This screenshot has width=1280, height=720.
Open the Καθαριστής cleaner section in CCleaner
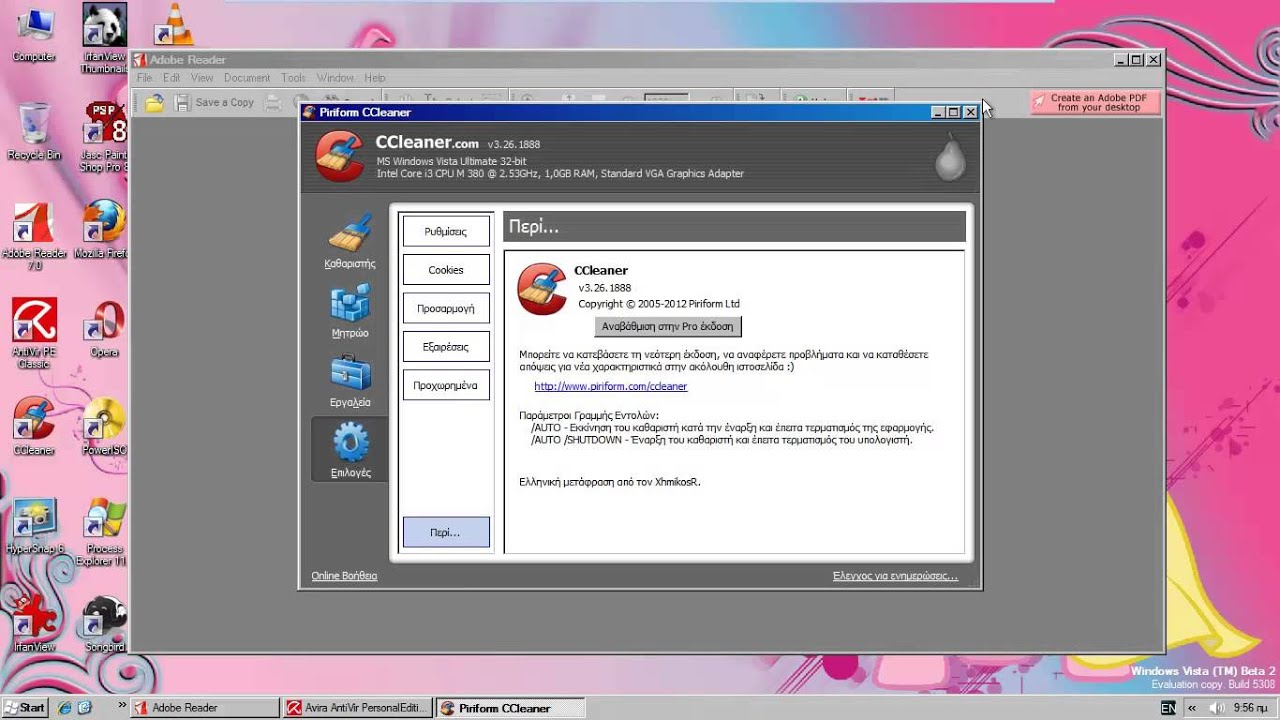click(x=350, y=241)
